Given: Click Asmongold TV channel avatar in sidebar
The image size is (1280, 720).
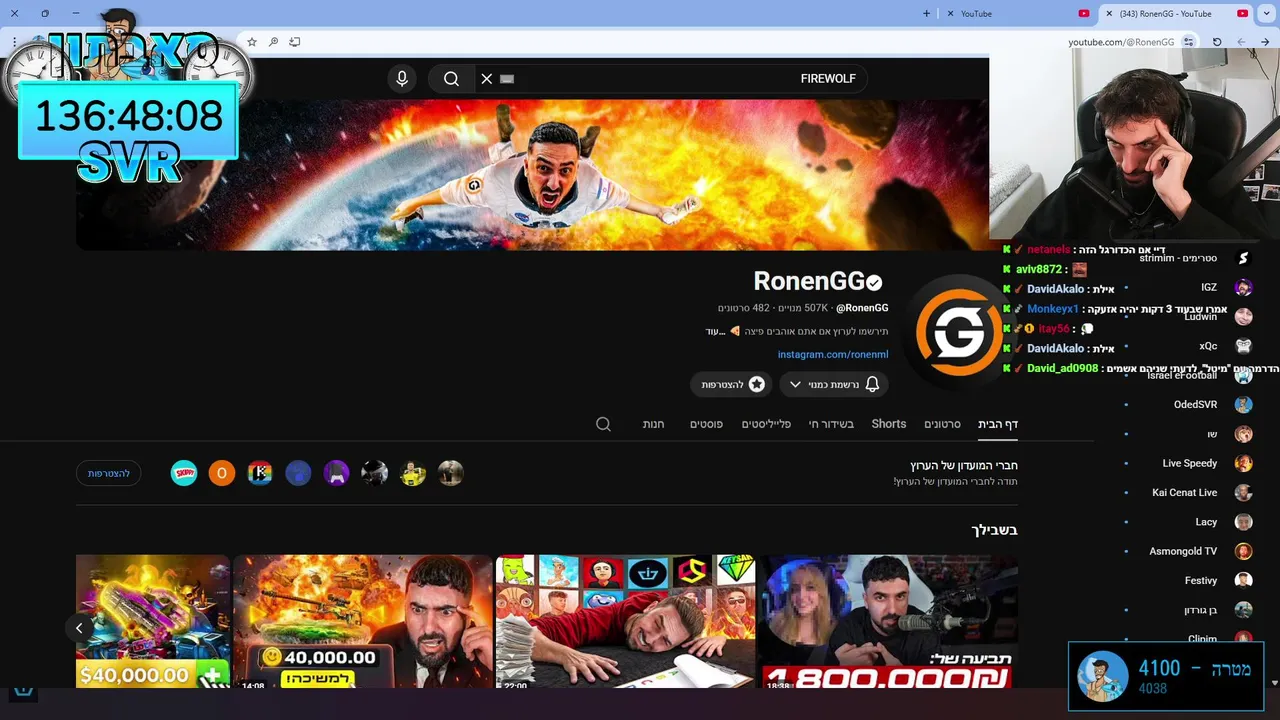Looking at the screenshot, I should 1243,551.
